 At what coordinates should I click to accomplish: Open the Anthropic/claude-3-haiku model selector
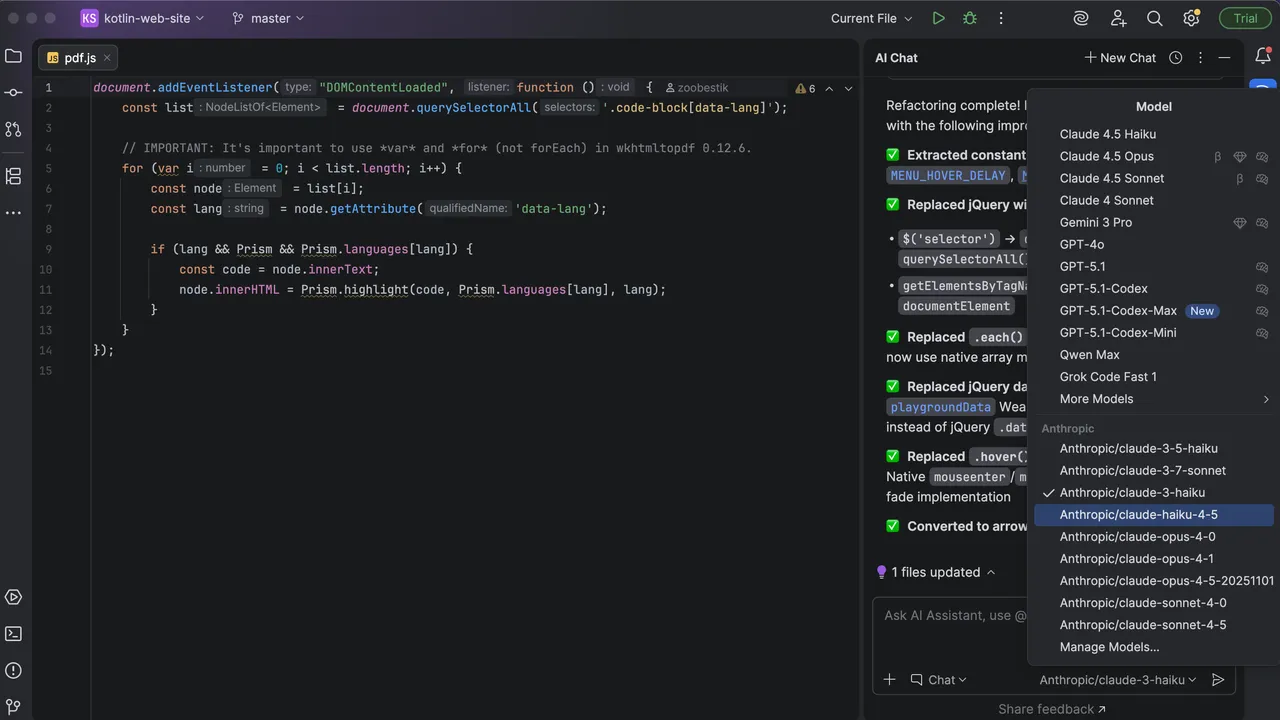pyautogui.click(x=1118, y=680)
